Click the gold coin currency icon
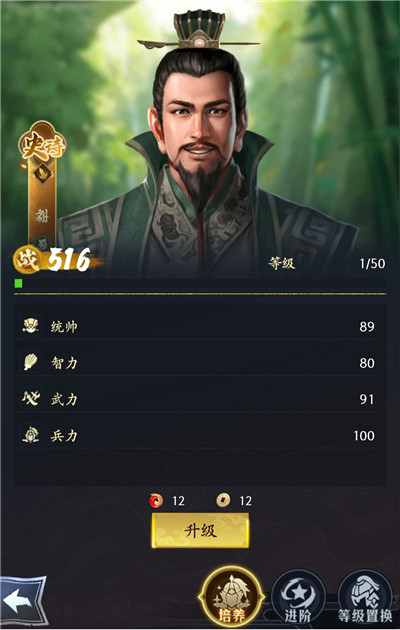 point(223,500)
